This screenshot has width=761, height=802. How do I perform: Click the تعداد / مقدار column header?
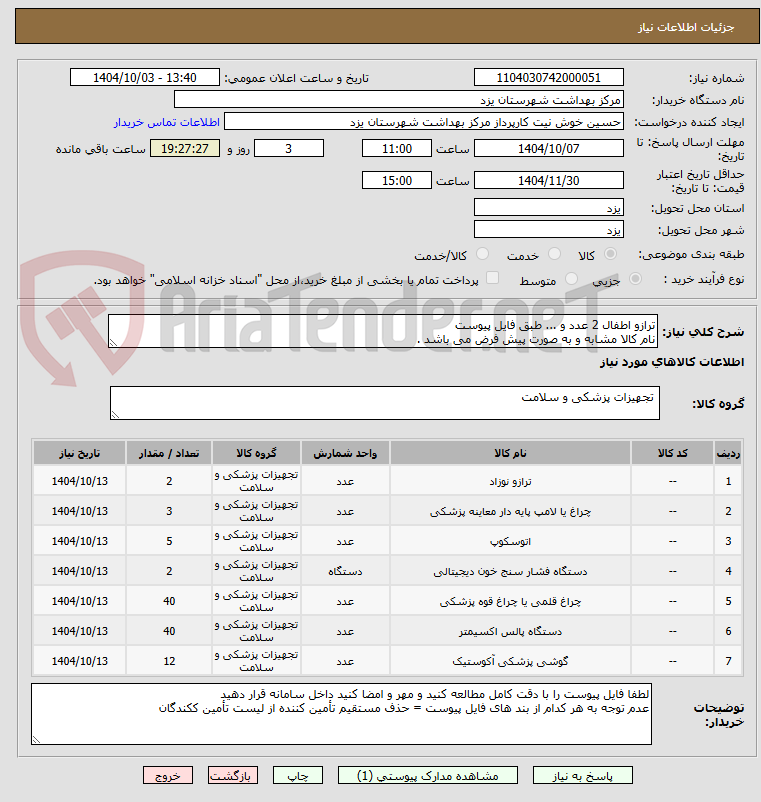169,453
